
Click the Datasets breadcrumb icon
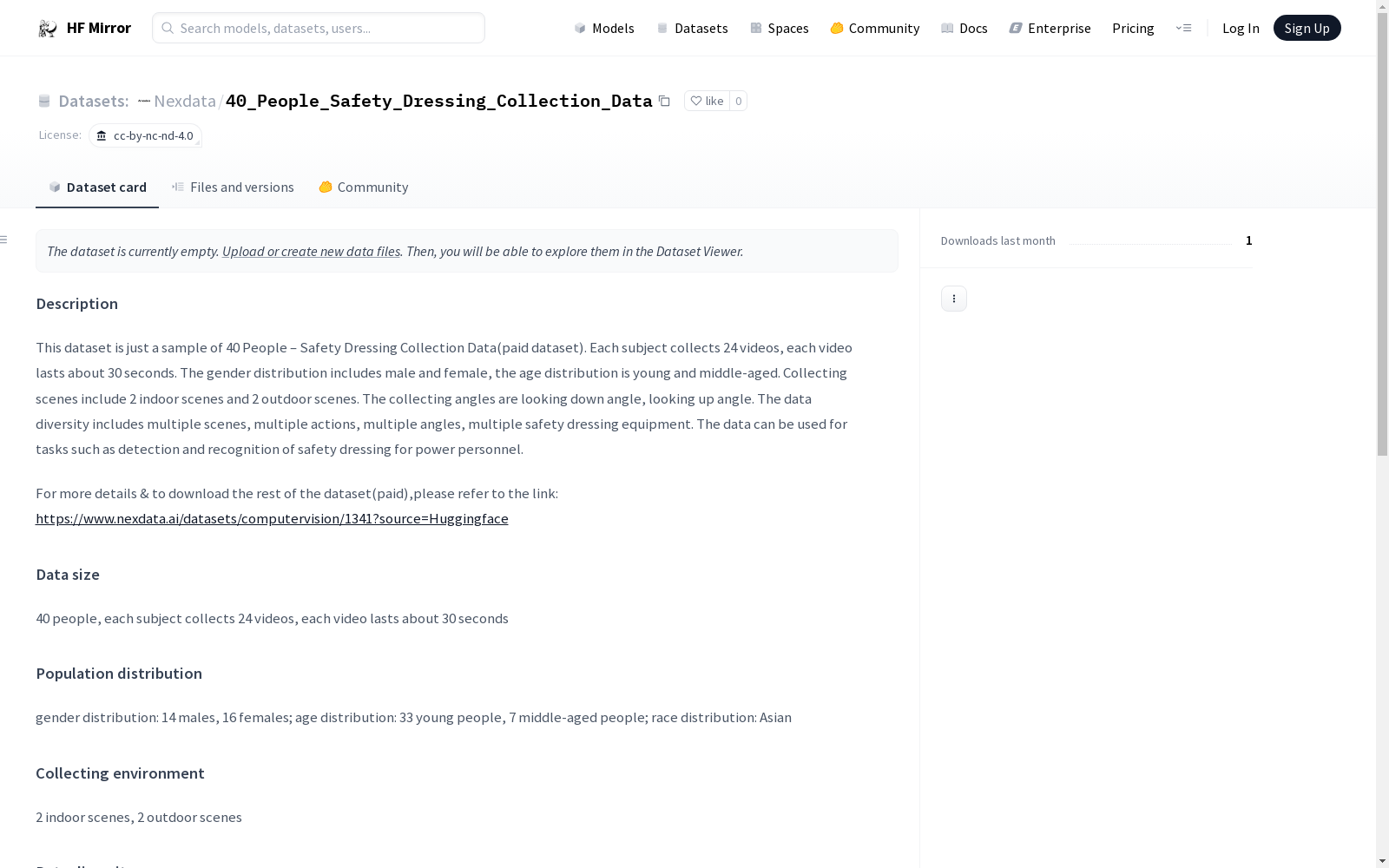point(44,101)
